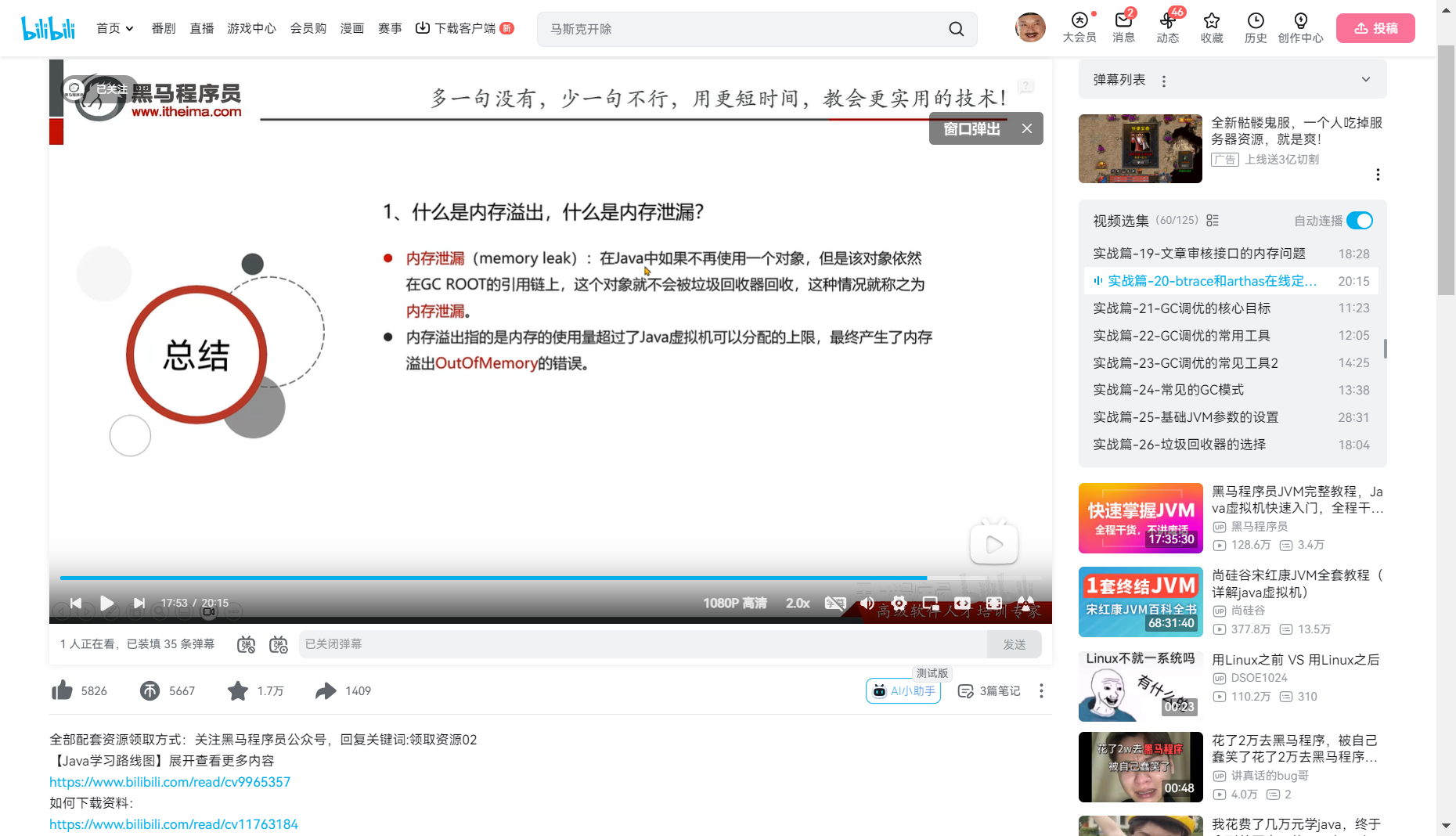The height and width of the screenshot is (836, 1456).
Task: Enter web fullscreen mode
Action: 962,603
